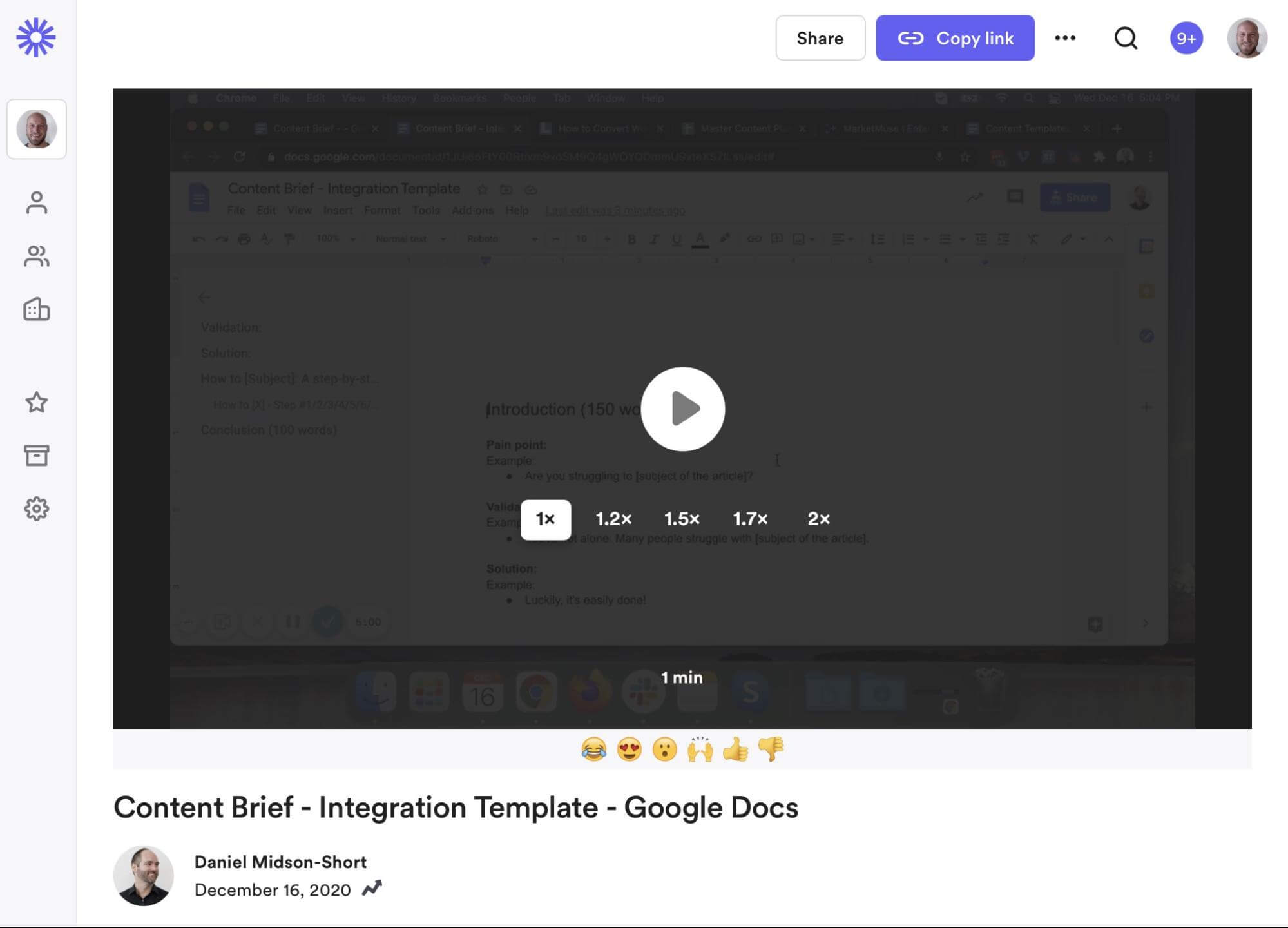React with the laughing emoji
This screenshot has width=1288, height=928.
coord(594,749)
